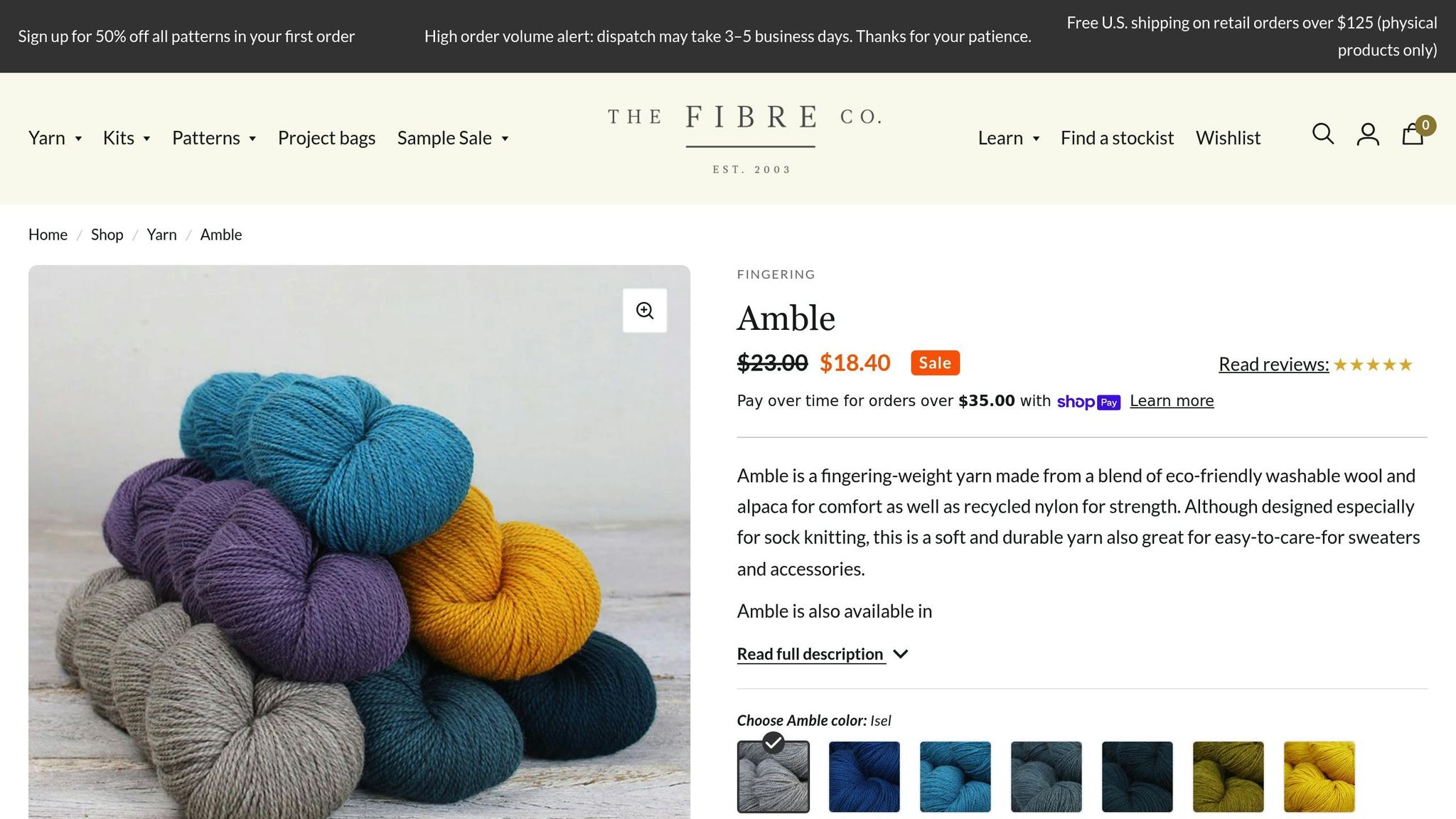Open the Read reviews link

(x=1273, y=364)
